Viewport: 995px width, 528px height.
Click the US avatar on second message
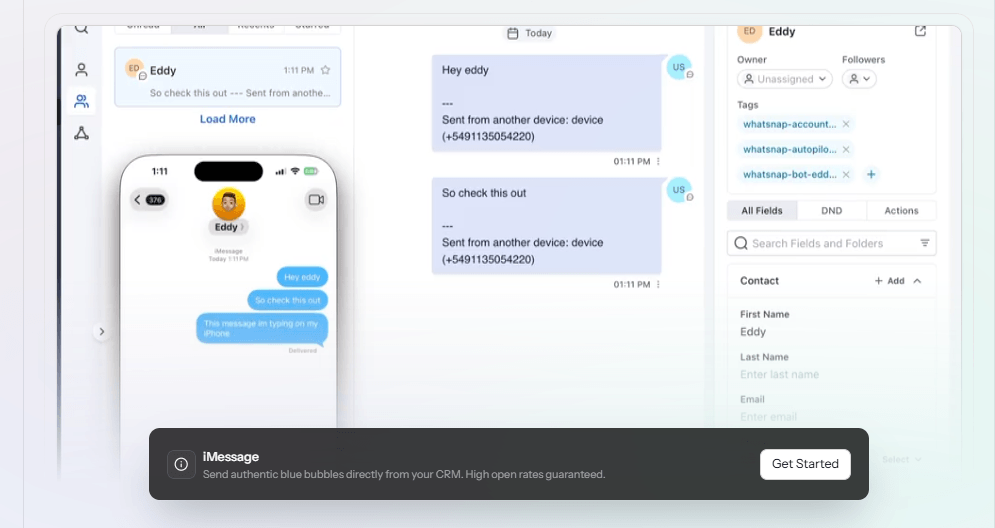[x=678, y=190]
